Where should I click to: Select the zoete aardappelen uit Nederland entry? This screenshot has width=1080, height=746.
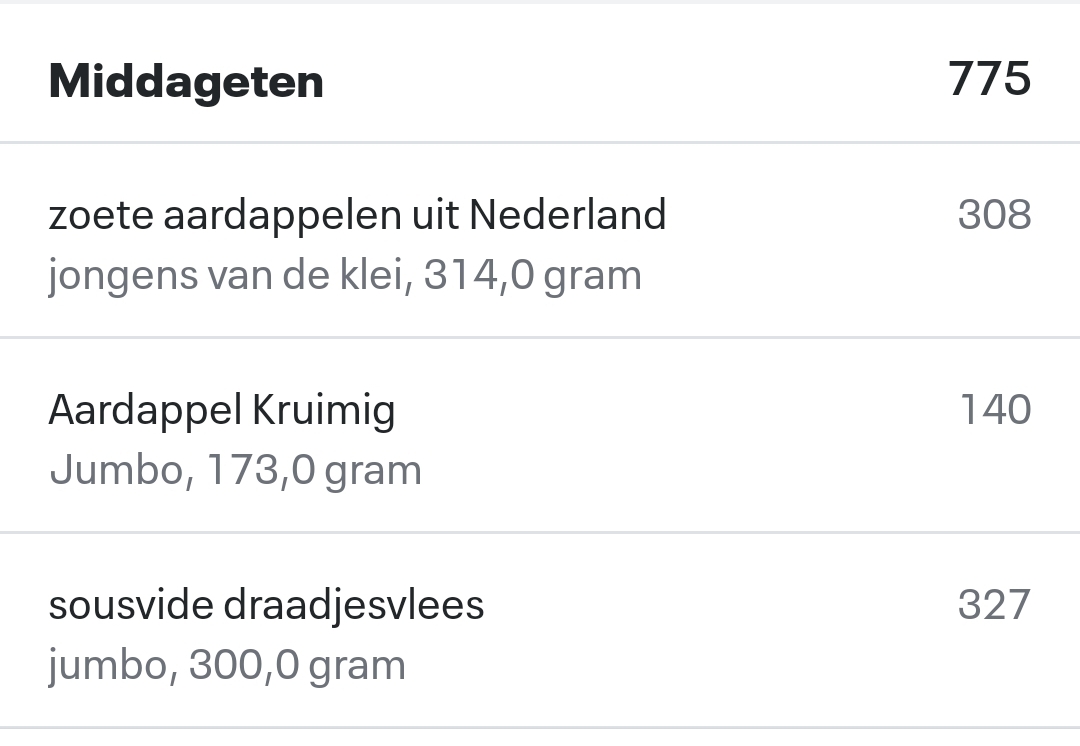[x=357, y=215]
